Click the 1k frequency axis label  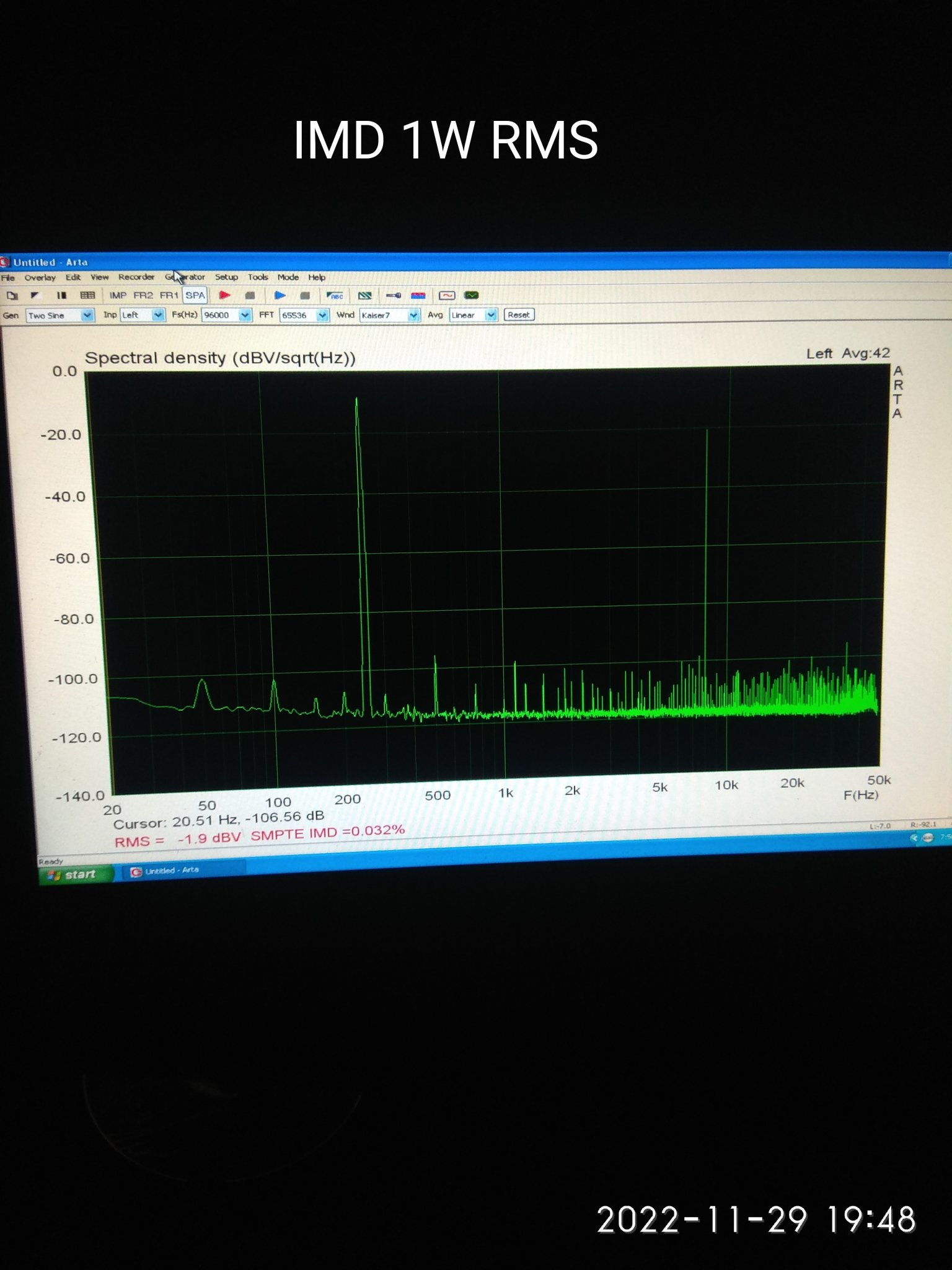pos(506,793)
